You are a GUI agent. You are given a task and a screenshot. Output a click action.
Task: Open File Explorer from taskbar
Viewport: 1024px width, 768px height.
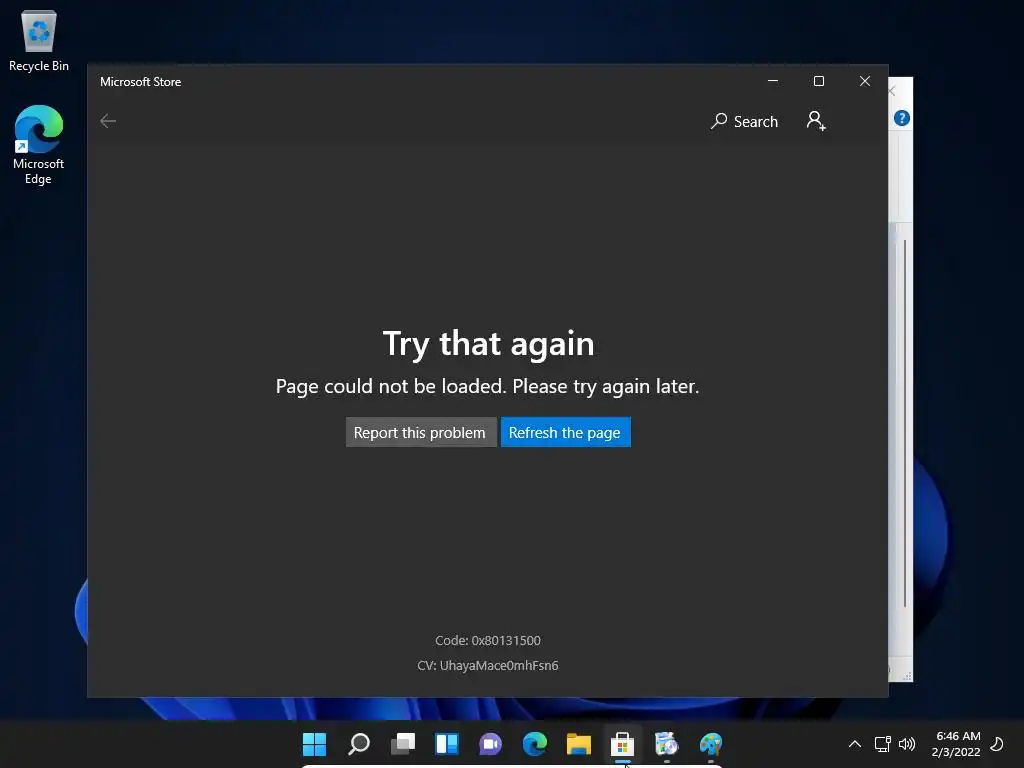[579, 744]
